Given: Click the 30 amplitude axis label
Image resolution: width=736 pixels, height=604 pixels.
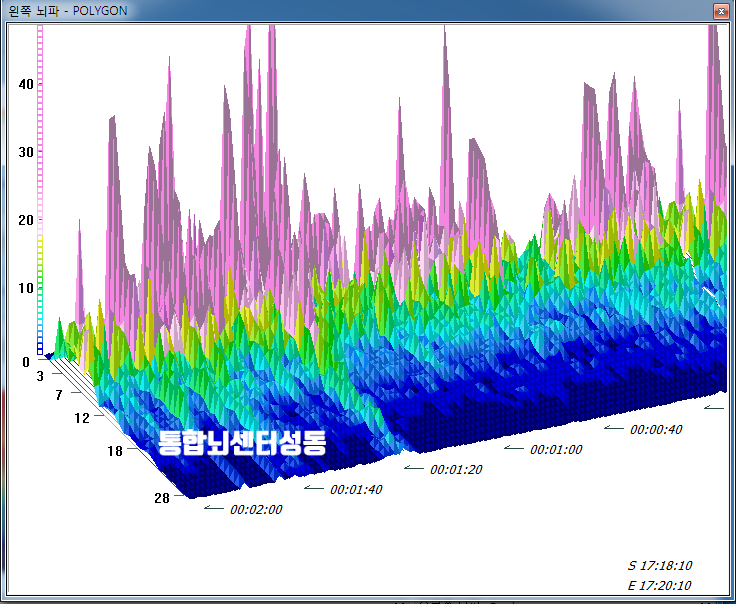Looking at the screenshot, I should pyautogui.click(x=26, y=152).
